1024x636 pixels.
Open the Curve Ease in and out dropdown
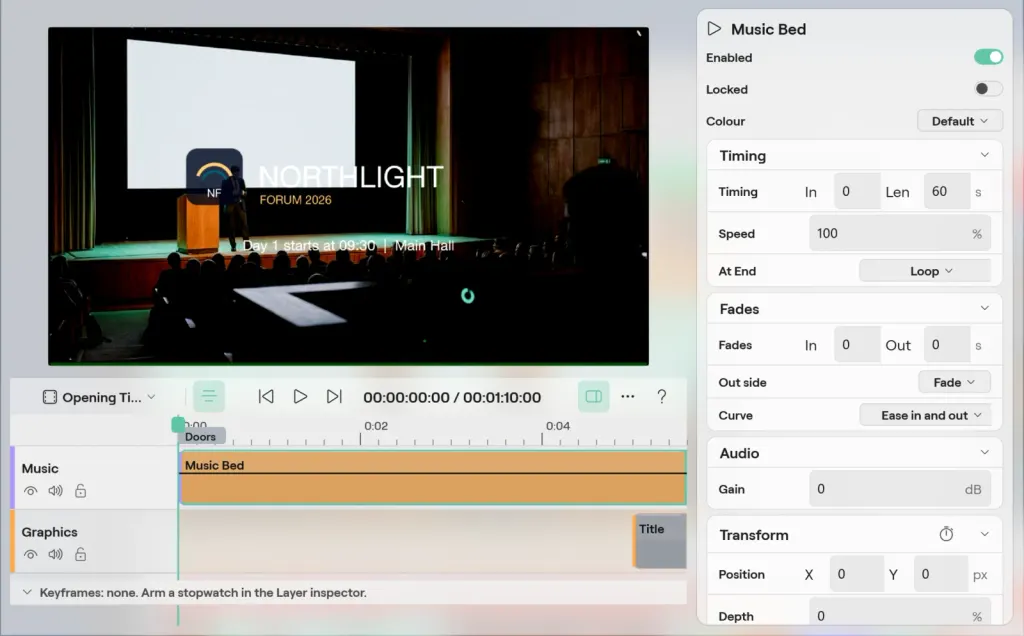click(925, 415)
